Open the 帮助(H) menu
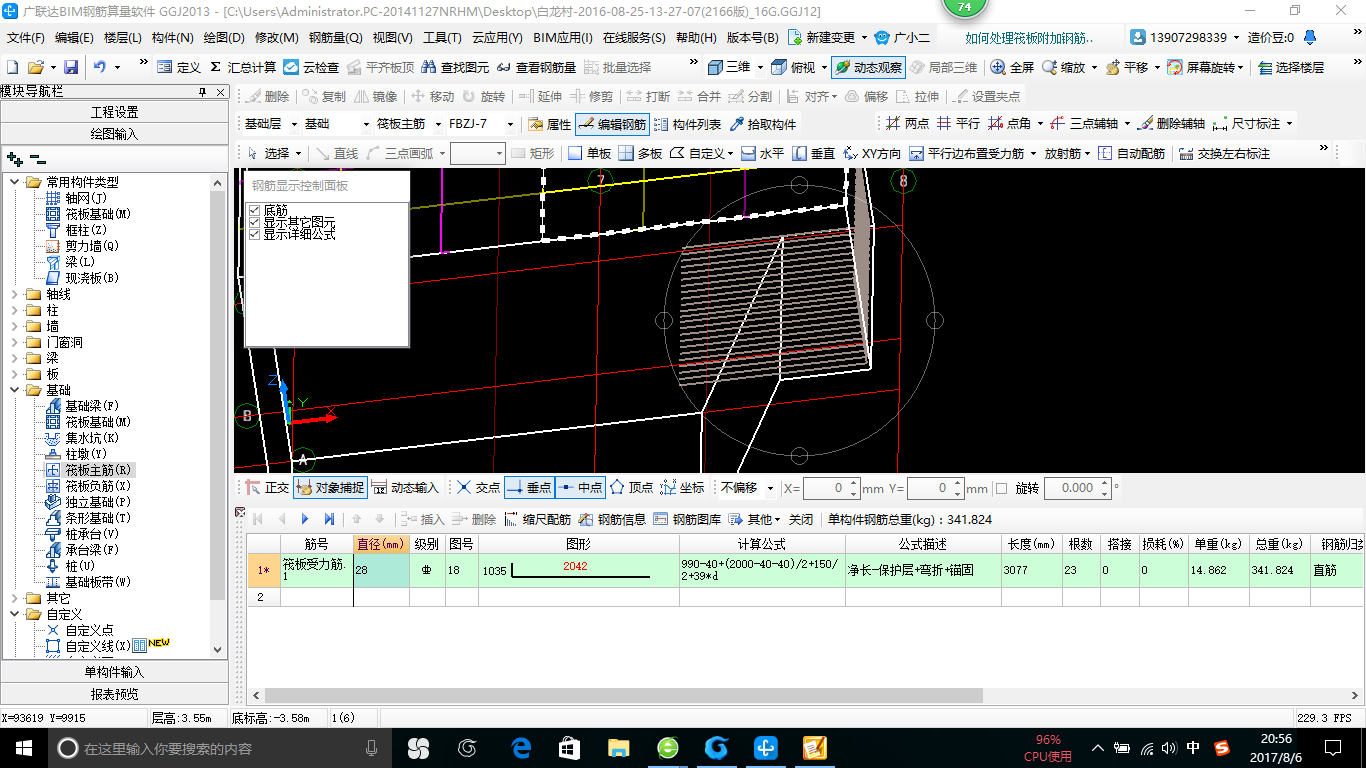Screen dimensions: 1366x768 696,38
